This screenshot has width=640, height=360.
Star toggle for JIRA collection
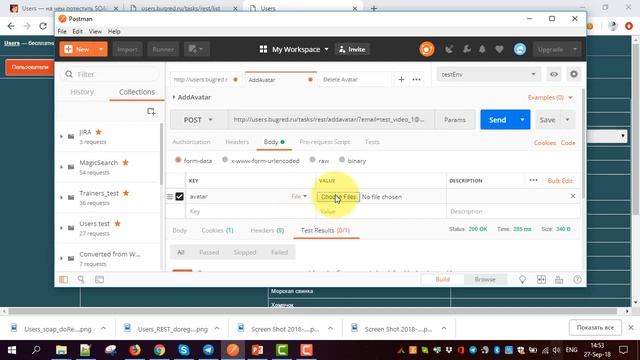98,132
